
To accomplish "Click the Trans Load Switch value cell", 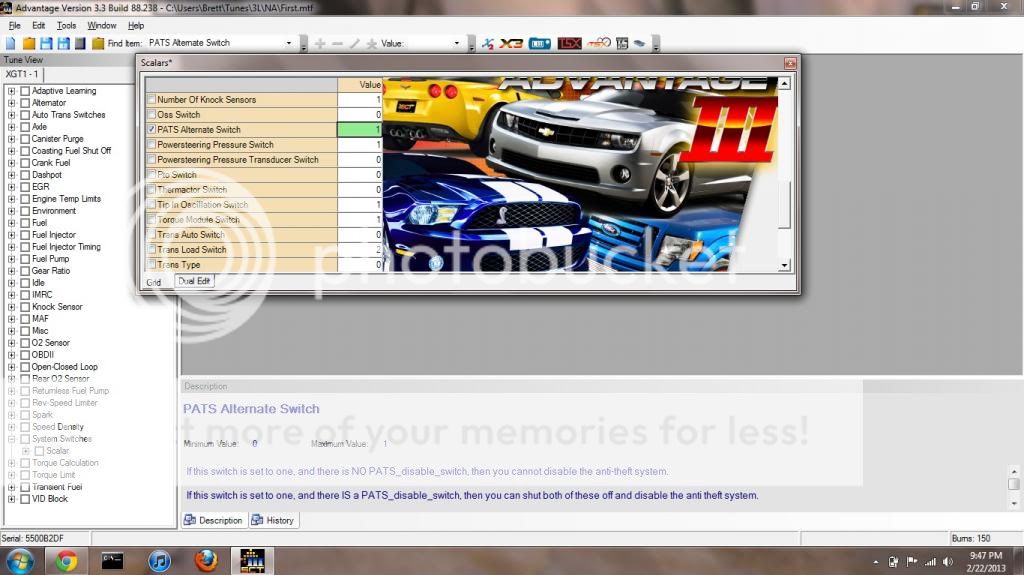I will click(x=360, y=250).
